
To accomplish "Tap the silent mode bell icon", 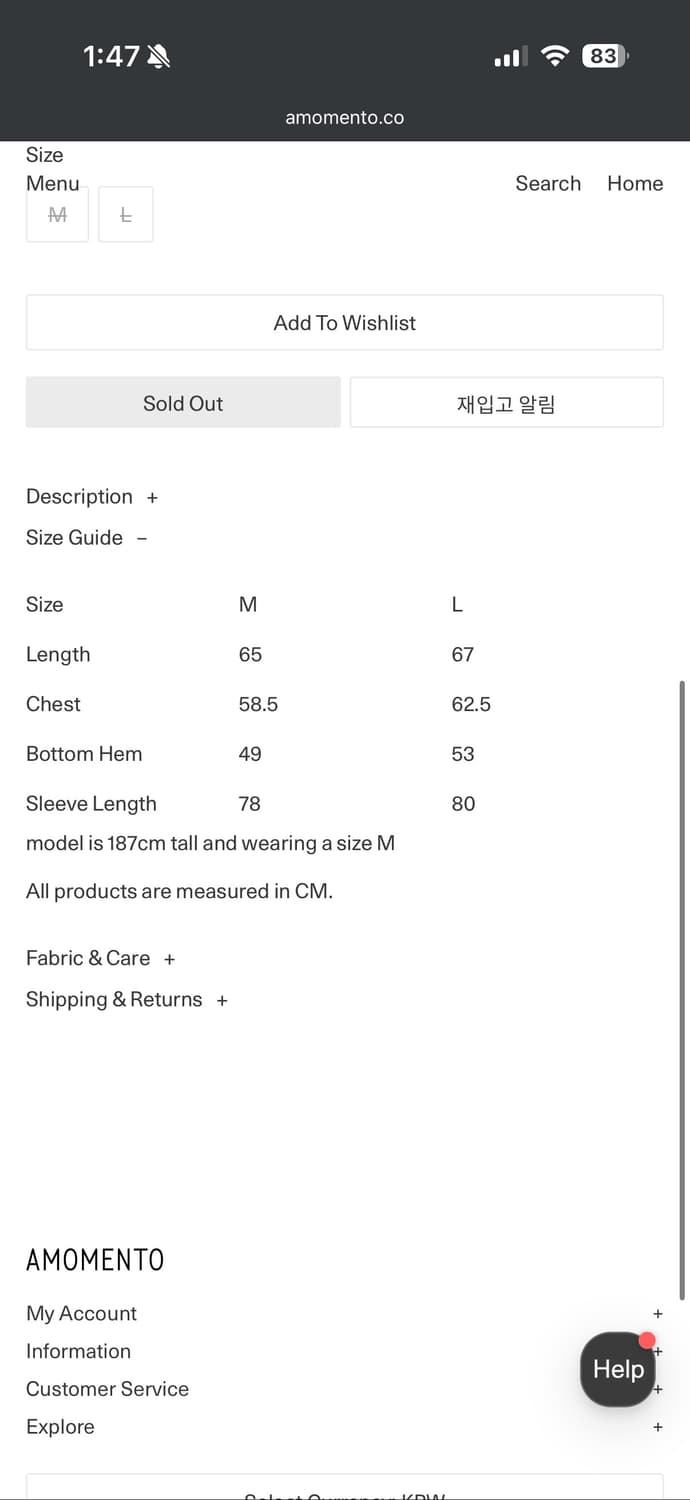I will pyautogui.click(x=158, y=57).
